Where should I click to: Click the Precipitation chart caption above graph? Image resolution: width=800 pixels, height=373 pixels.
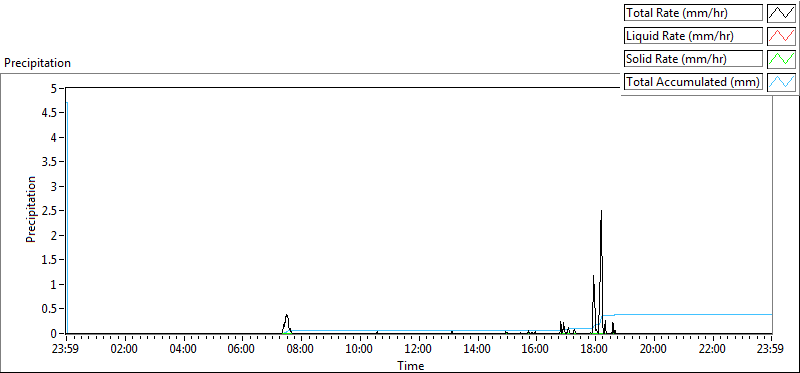(x=38, y=63)
